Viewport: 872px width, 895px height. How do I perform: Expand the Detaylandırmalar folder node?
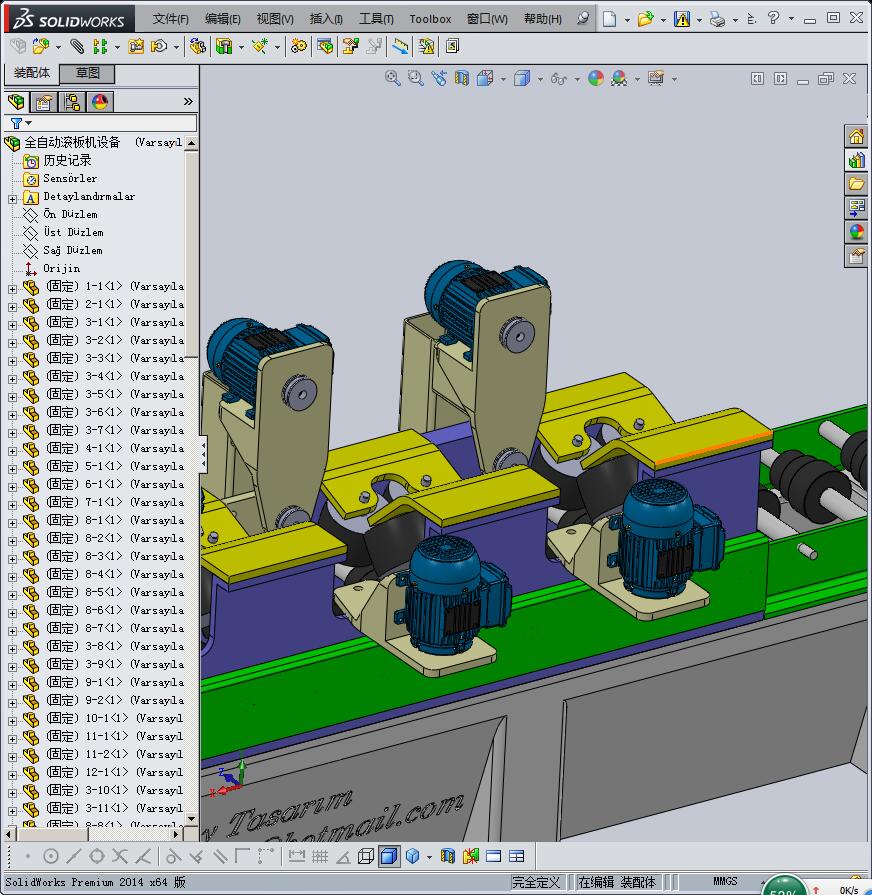coord(12,198)
